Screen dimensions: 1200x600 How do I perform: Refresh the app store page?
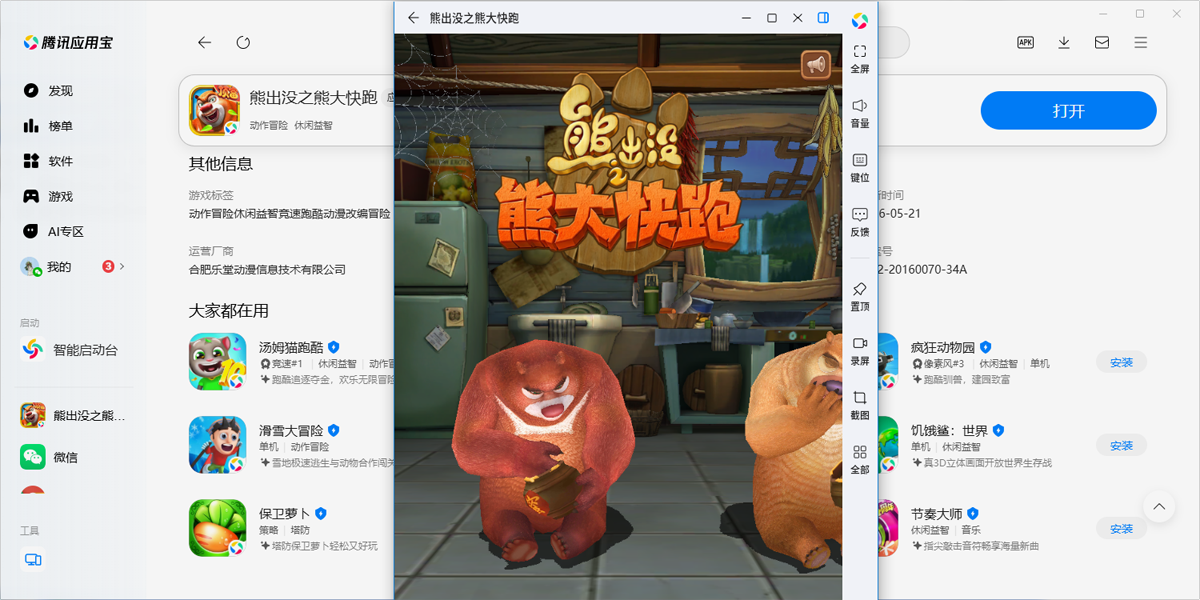tap(243, 43)
